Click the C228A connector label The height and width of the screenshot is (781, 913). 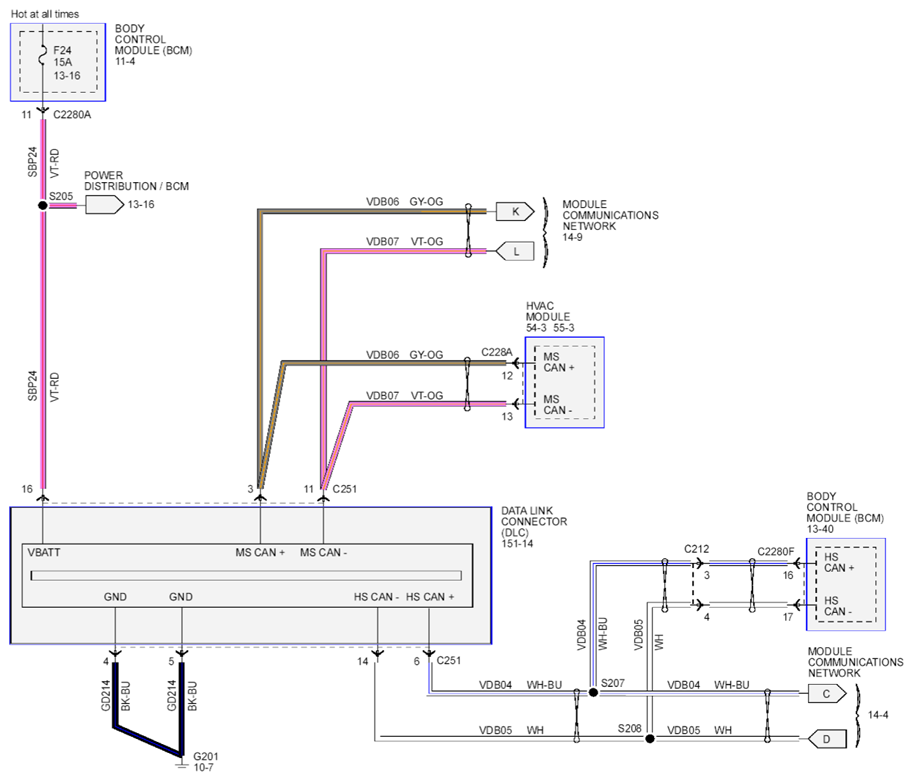496,352
